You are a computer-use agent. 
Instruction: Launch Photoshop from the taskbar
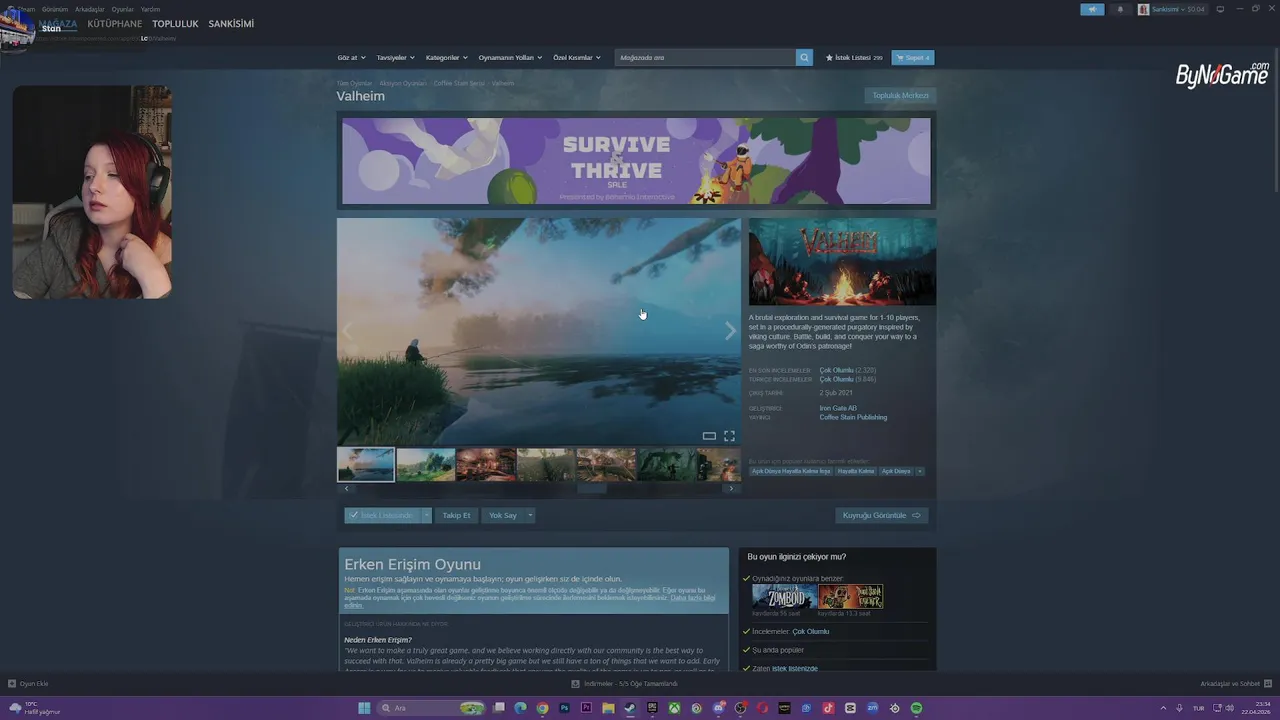(x=564, y=708)
